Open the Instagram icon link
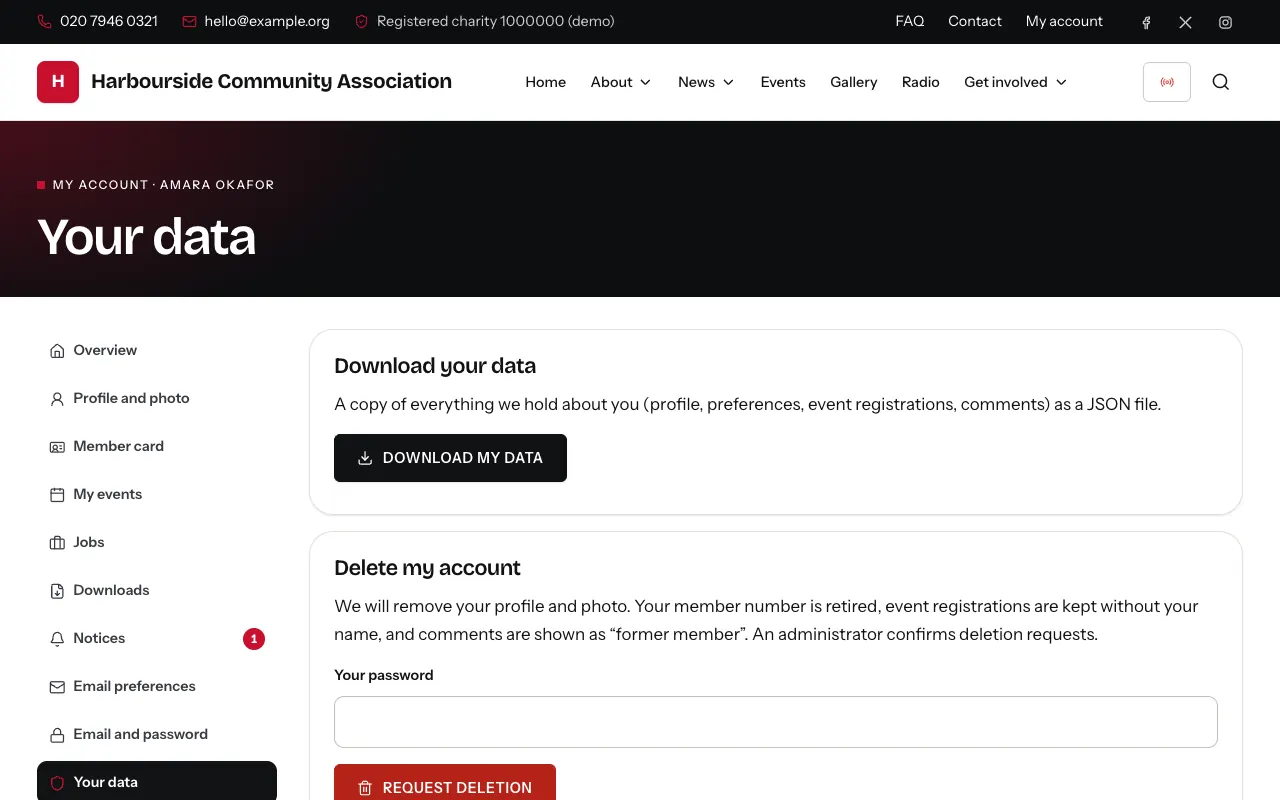Viewport: 1280px width, 800px height. [x=1225, y=22]
